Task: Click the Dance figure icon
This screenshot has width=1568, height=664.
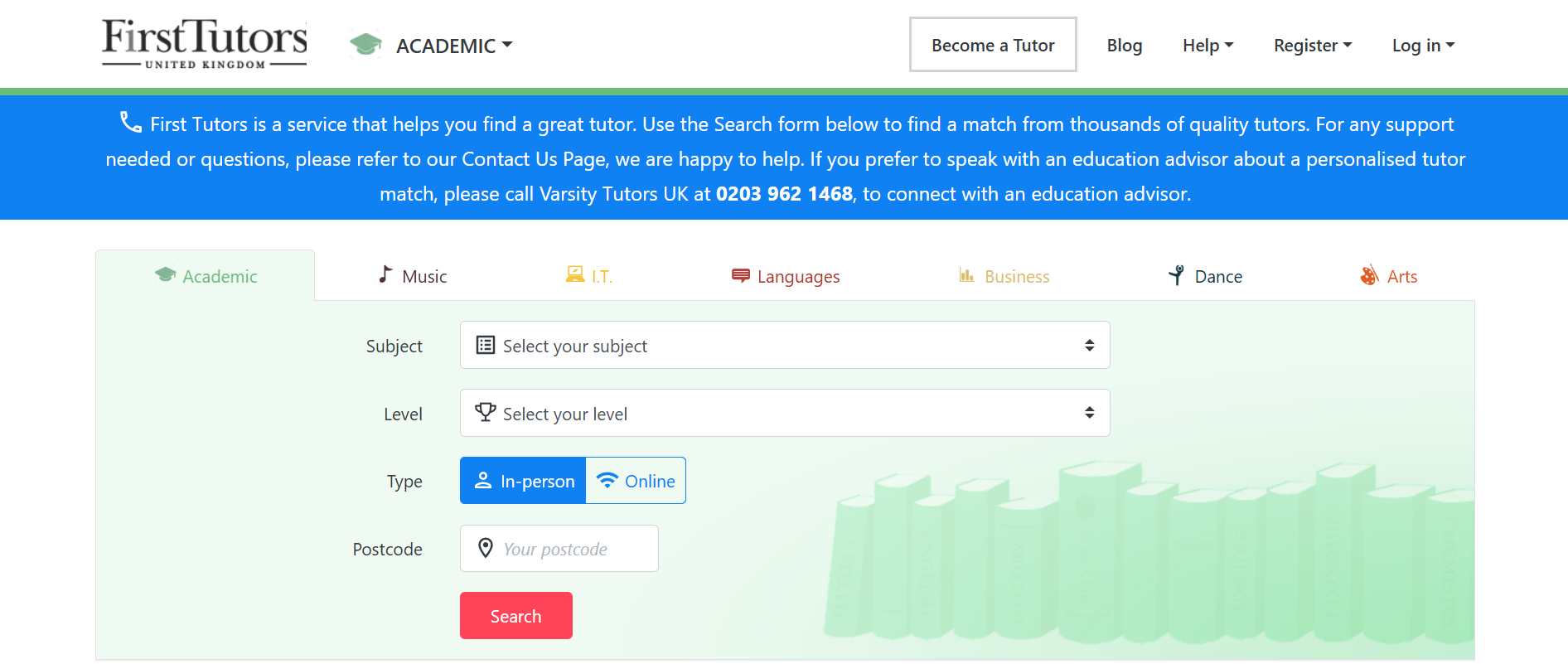Action: pos(1176,275)
